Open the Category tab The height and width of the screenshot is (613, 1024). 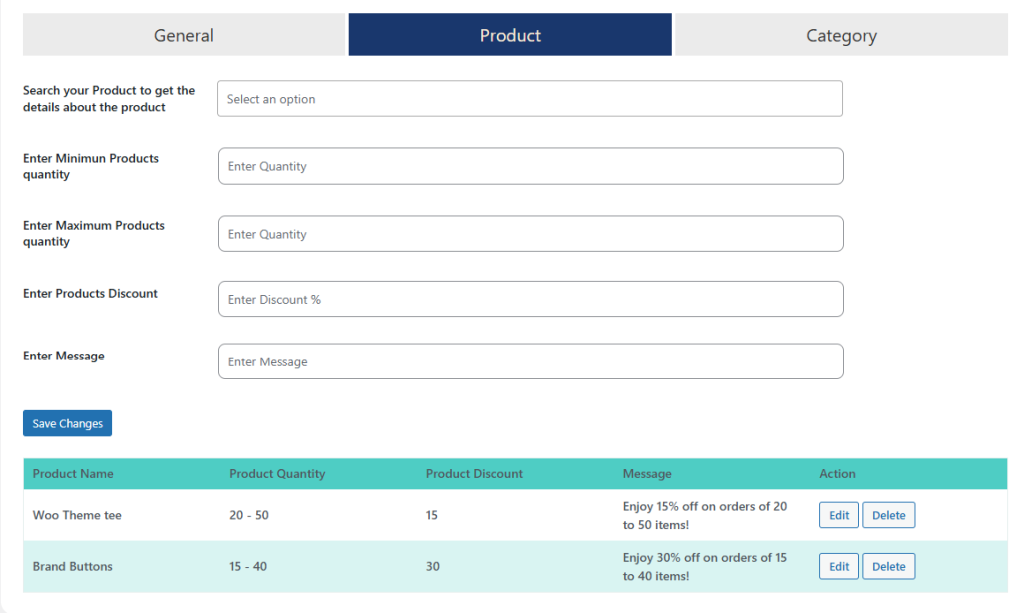[841, 35]
